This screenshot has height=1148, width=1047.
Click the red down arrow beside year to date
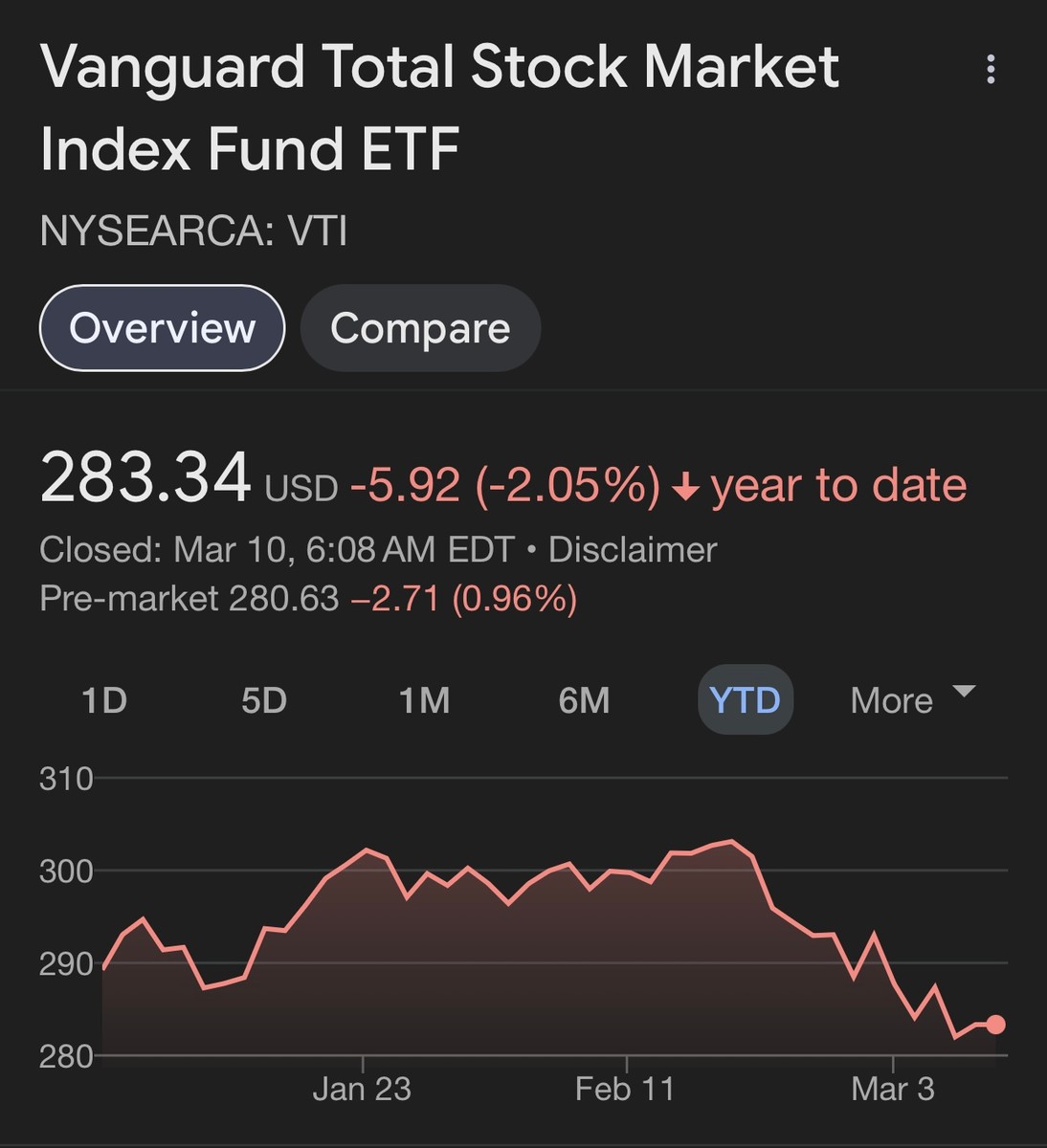click(685, 488)
